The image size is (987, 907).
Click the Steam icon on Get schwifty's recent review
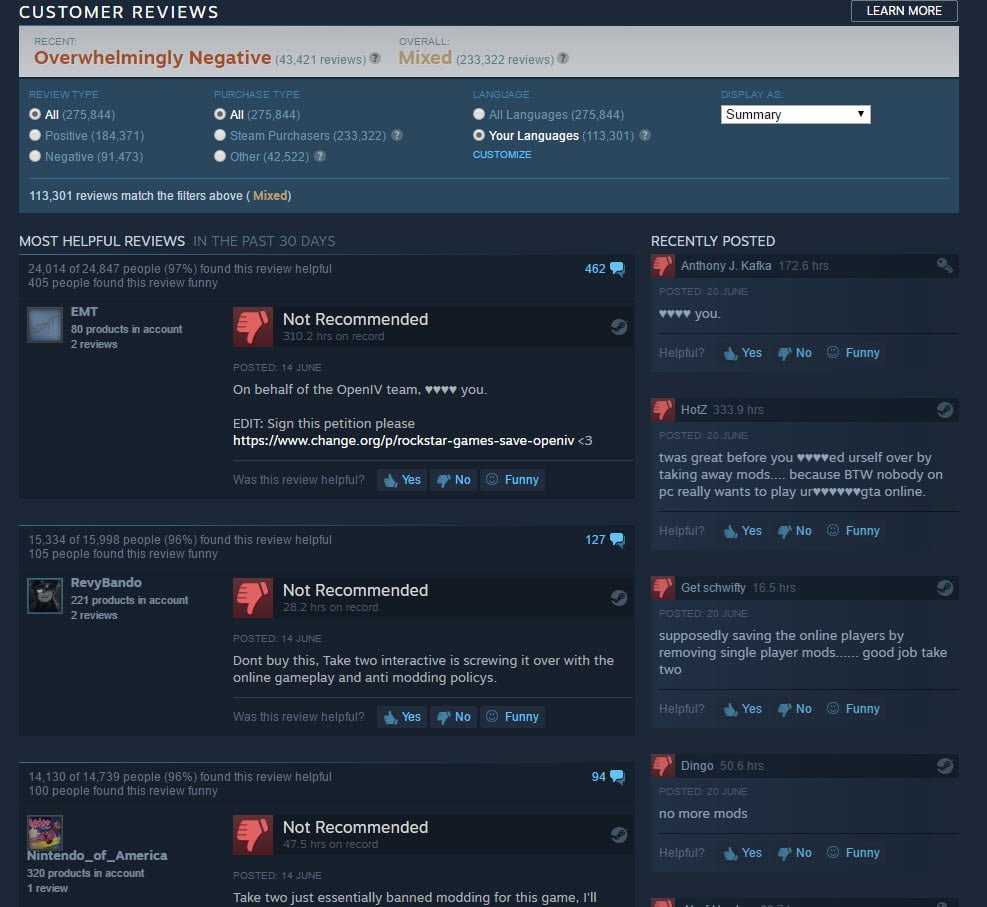tap(945, 588)
